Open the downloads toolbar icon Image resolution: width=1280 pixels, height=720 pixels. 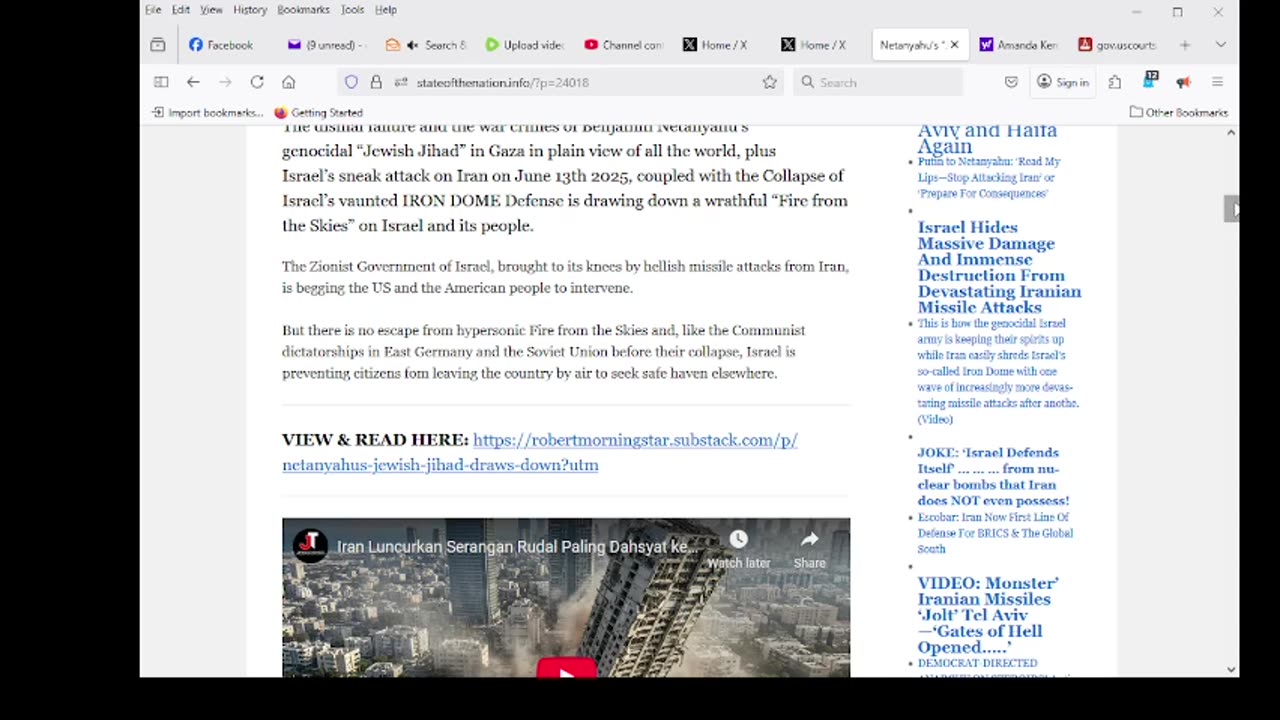pos(1150,81)
